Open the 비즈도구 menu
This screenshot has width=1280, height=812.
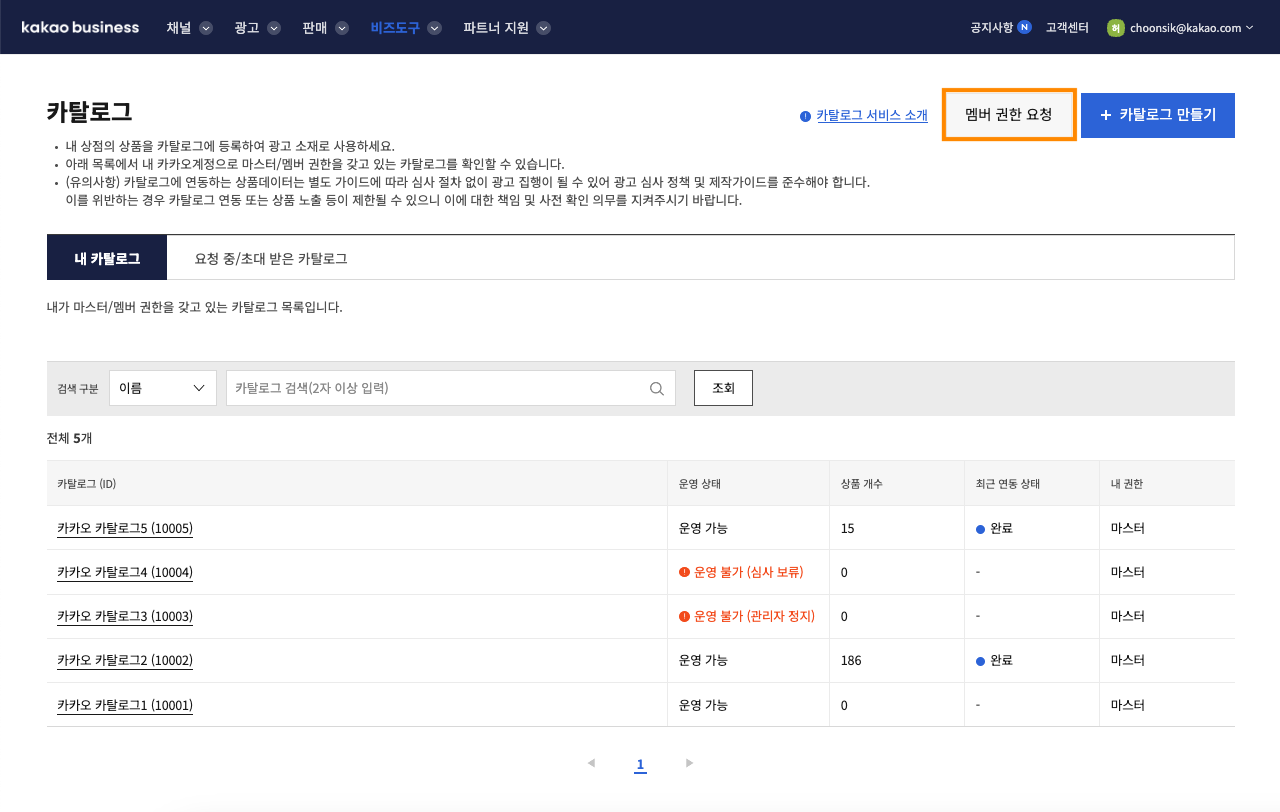tap(405, 28)
